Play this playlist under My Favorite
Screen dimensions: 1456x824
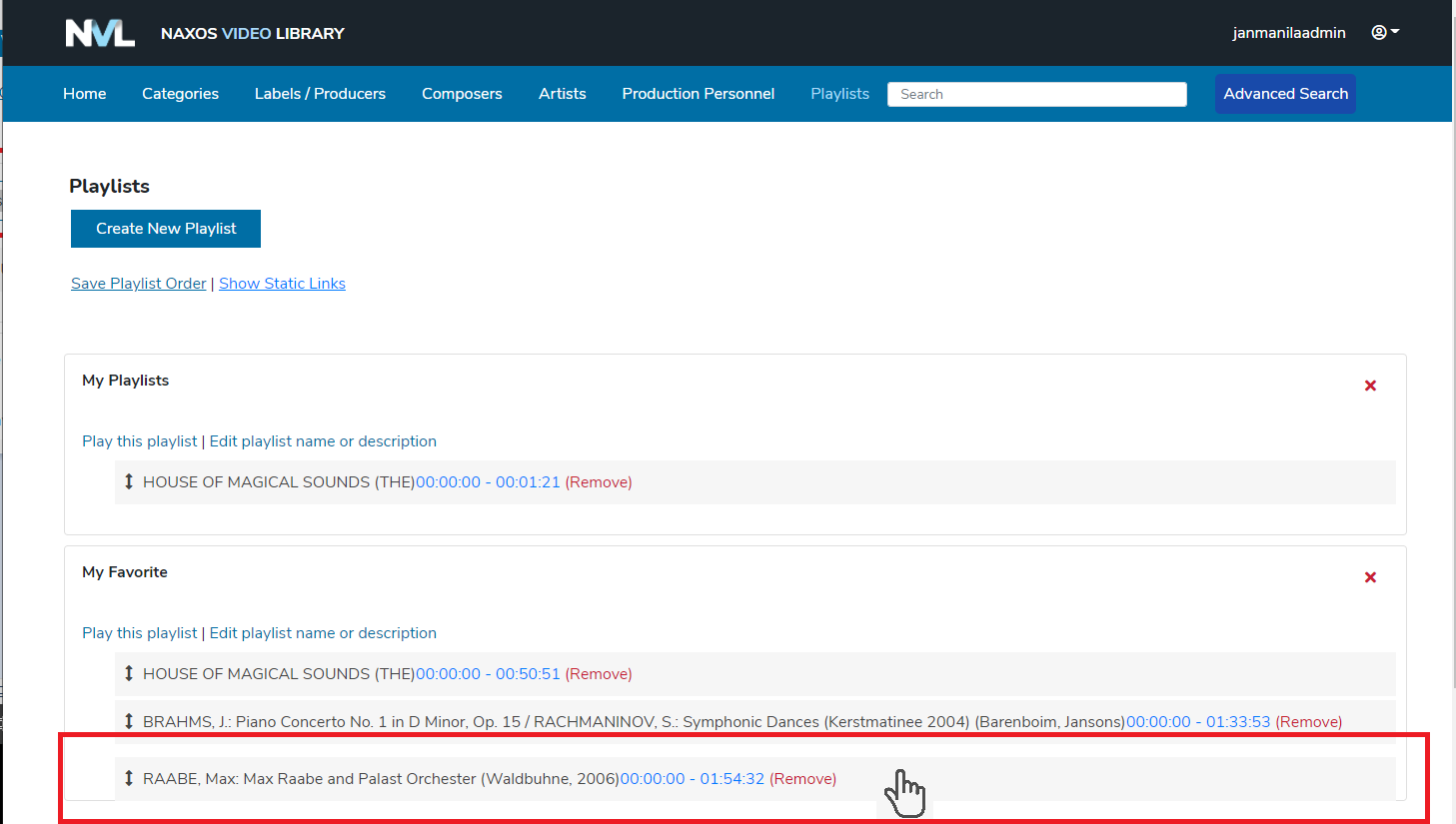pos(140,633)
